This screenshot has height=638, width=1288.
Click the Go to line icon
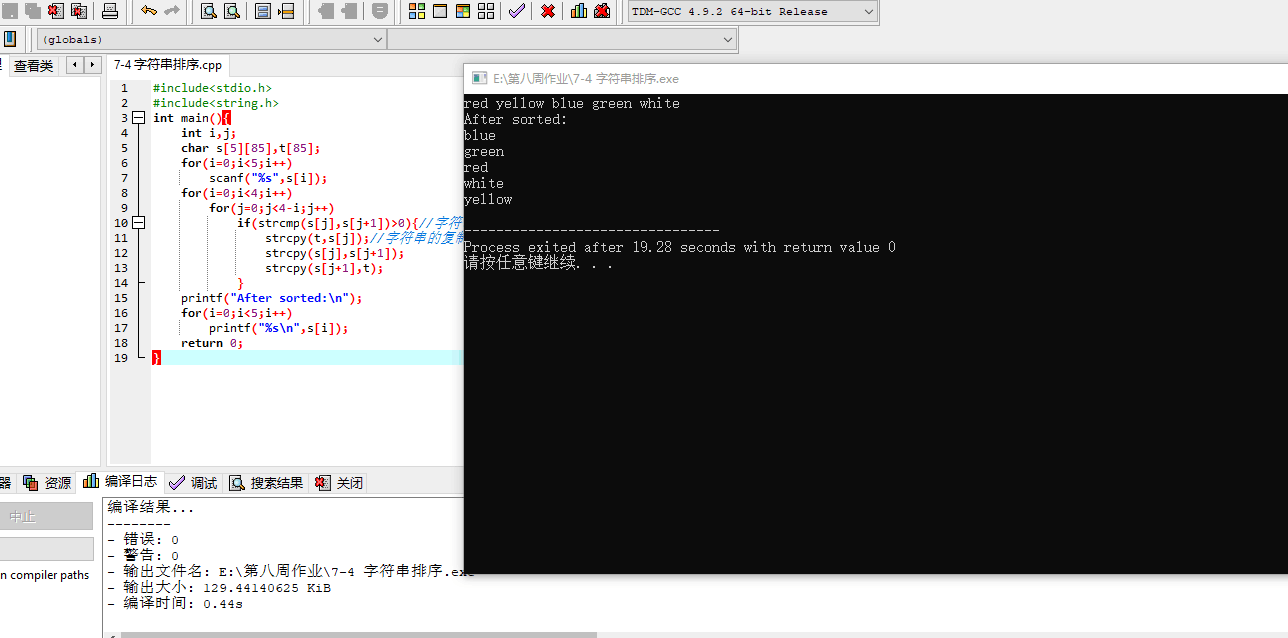286,11
